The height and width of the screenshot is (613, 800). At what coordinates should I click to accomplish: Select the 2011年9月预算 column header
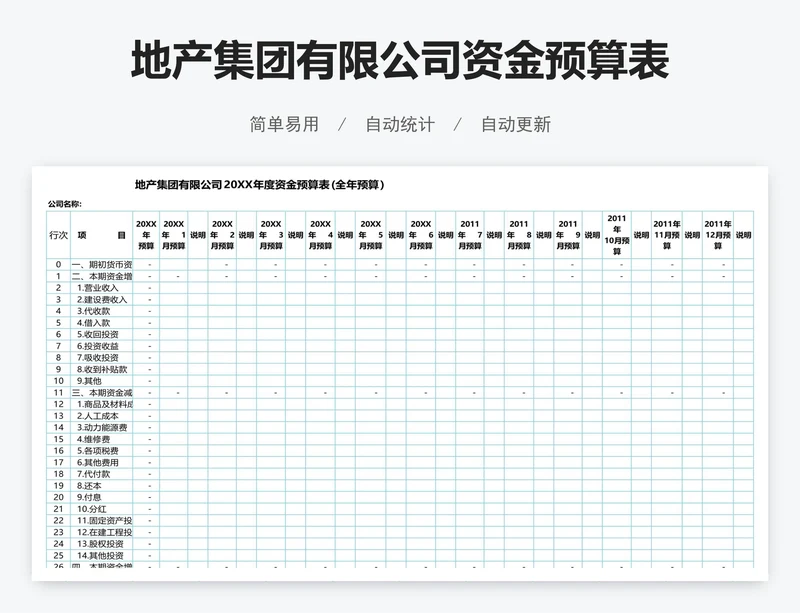click(567, 235)
